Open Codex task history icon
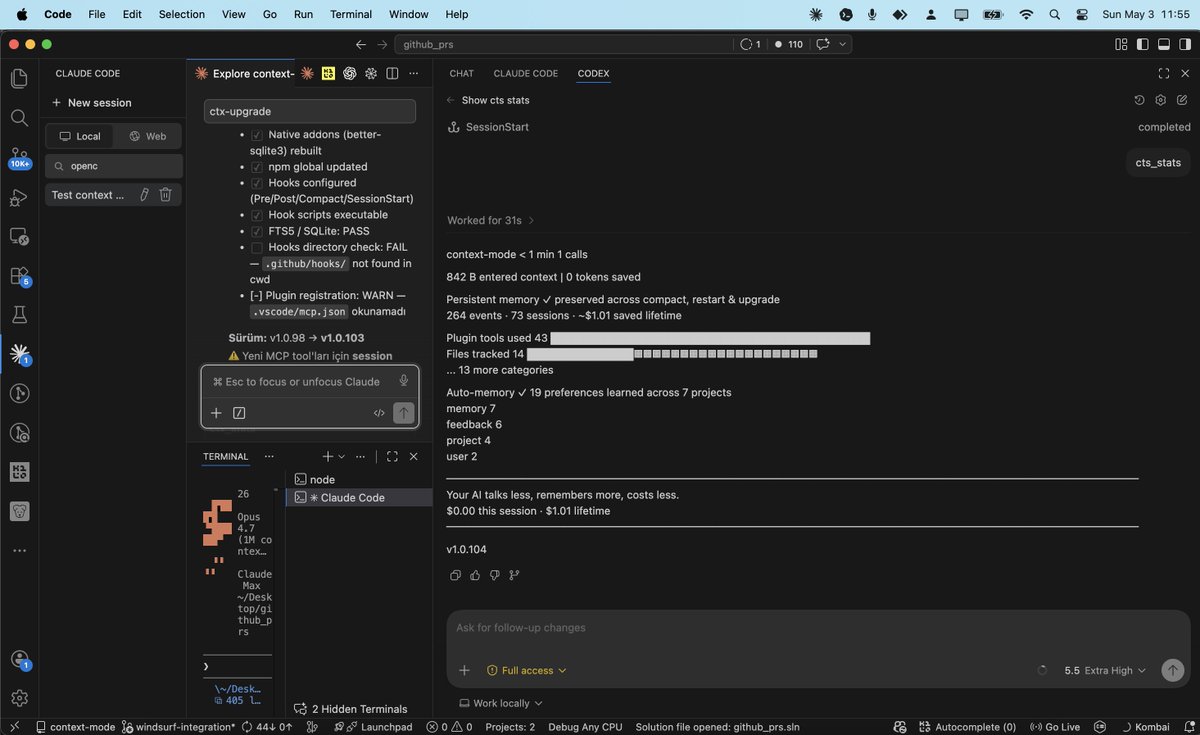The width and height of the screenshot is (1200, 735). coord(1139,100)
